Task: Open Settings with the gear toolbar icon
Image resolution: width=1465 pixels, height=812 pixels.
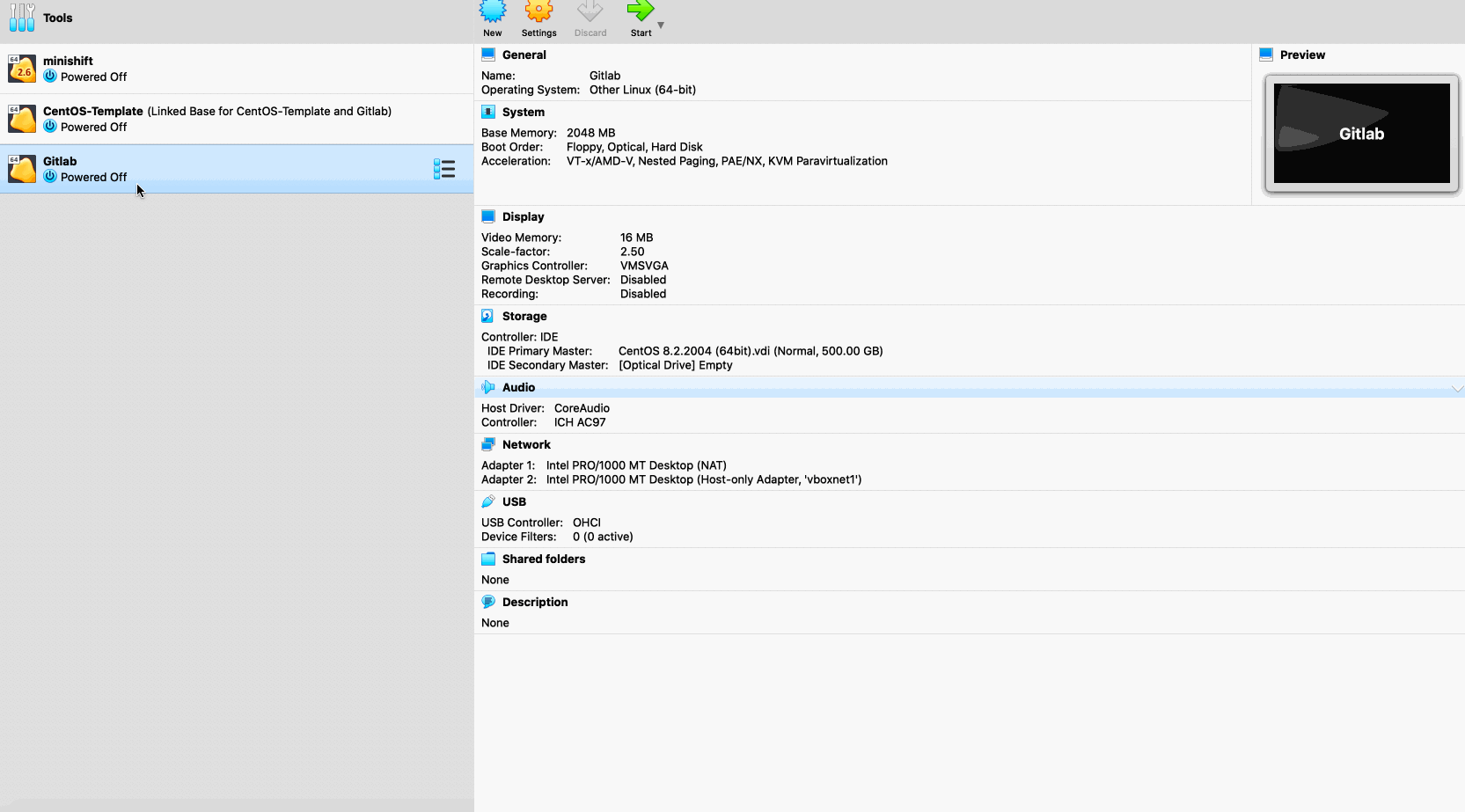Action: (x=538, y=13)
